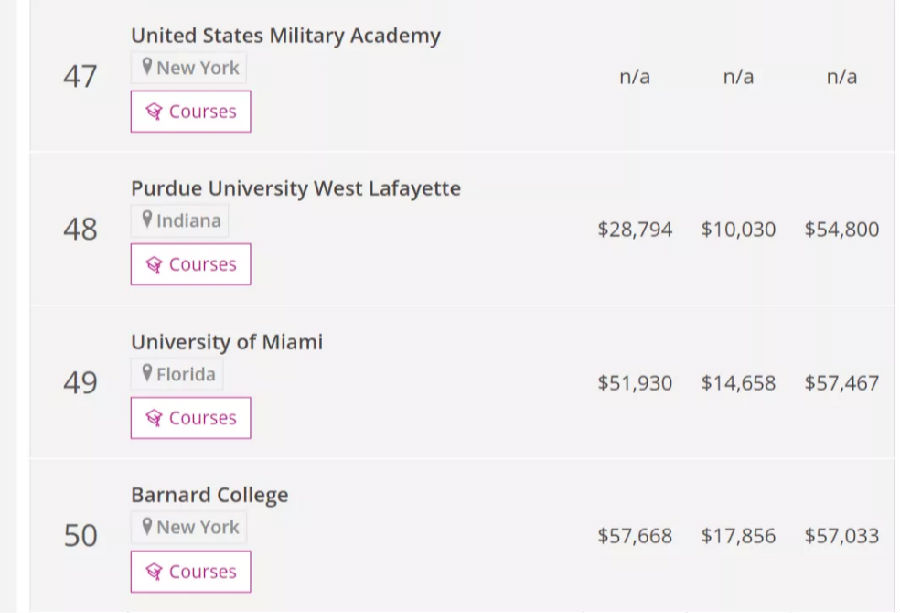The height and width of the screenshot is (613, 900).
Task: Click the location pin icon beside Indiana
Action: (x=147, y=221)
